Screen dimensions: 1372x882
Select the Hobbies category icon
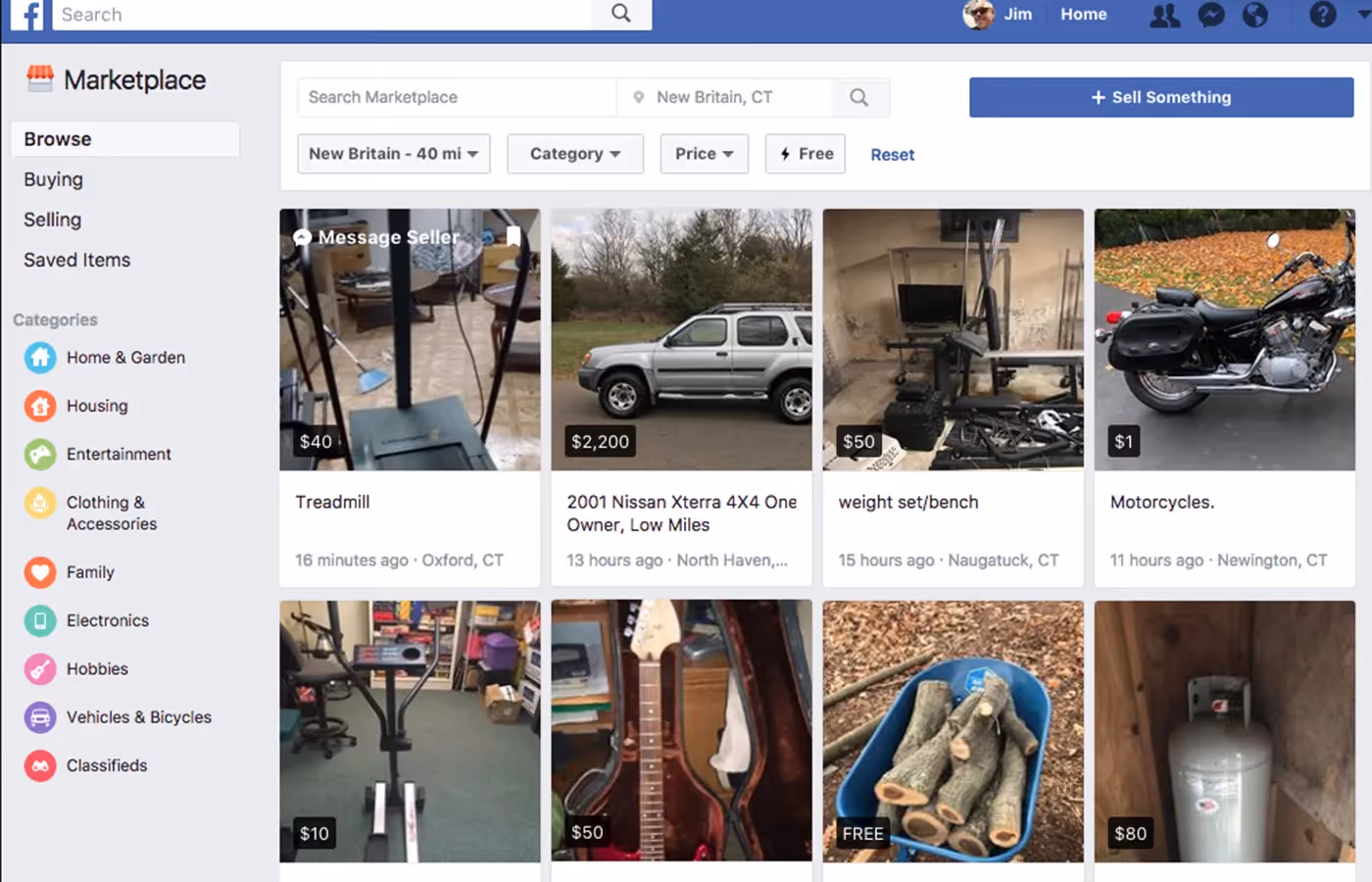pos(39,668)
